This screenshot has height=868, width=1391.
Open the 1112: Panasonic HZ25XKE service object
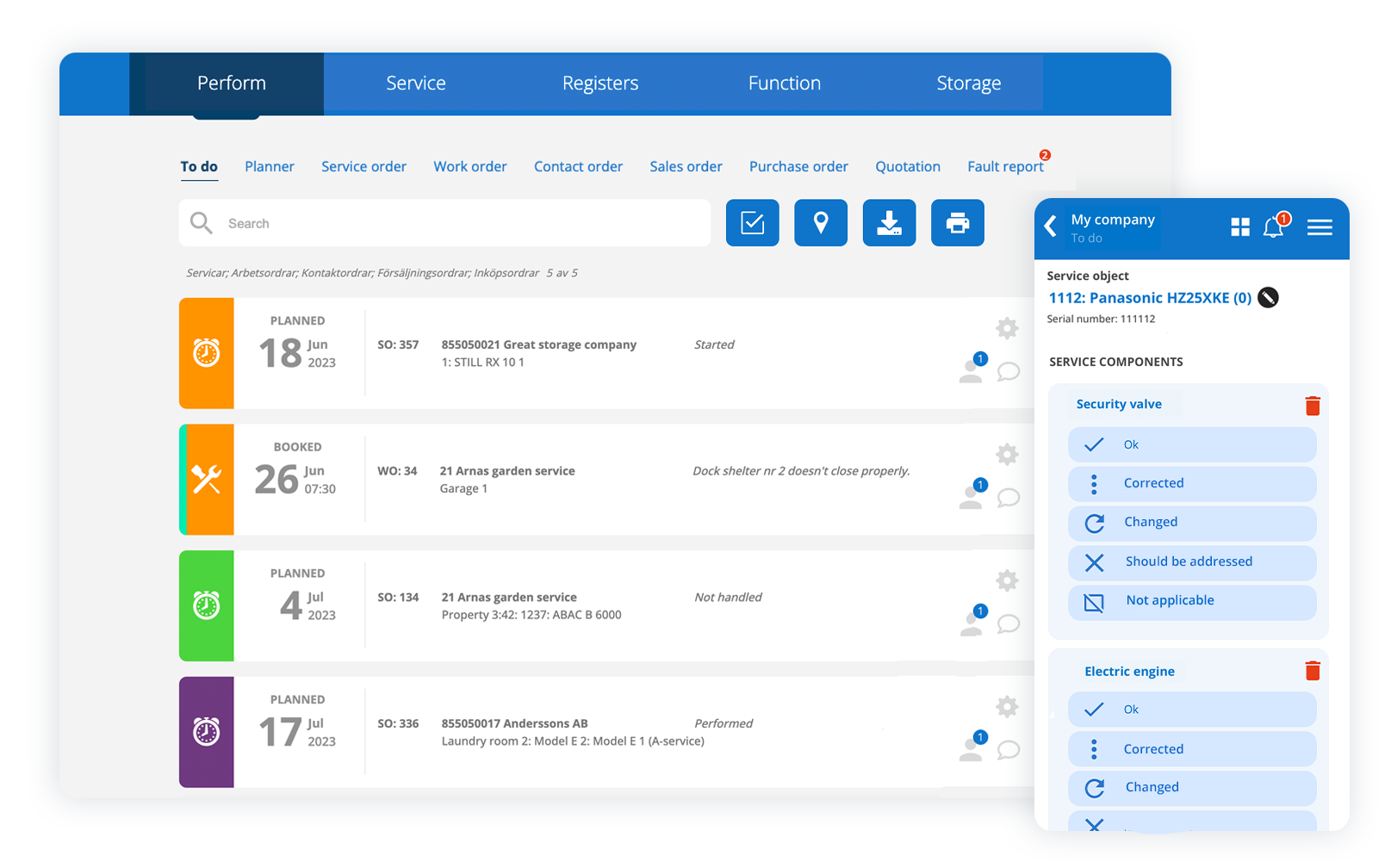point(1149,298)
